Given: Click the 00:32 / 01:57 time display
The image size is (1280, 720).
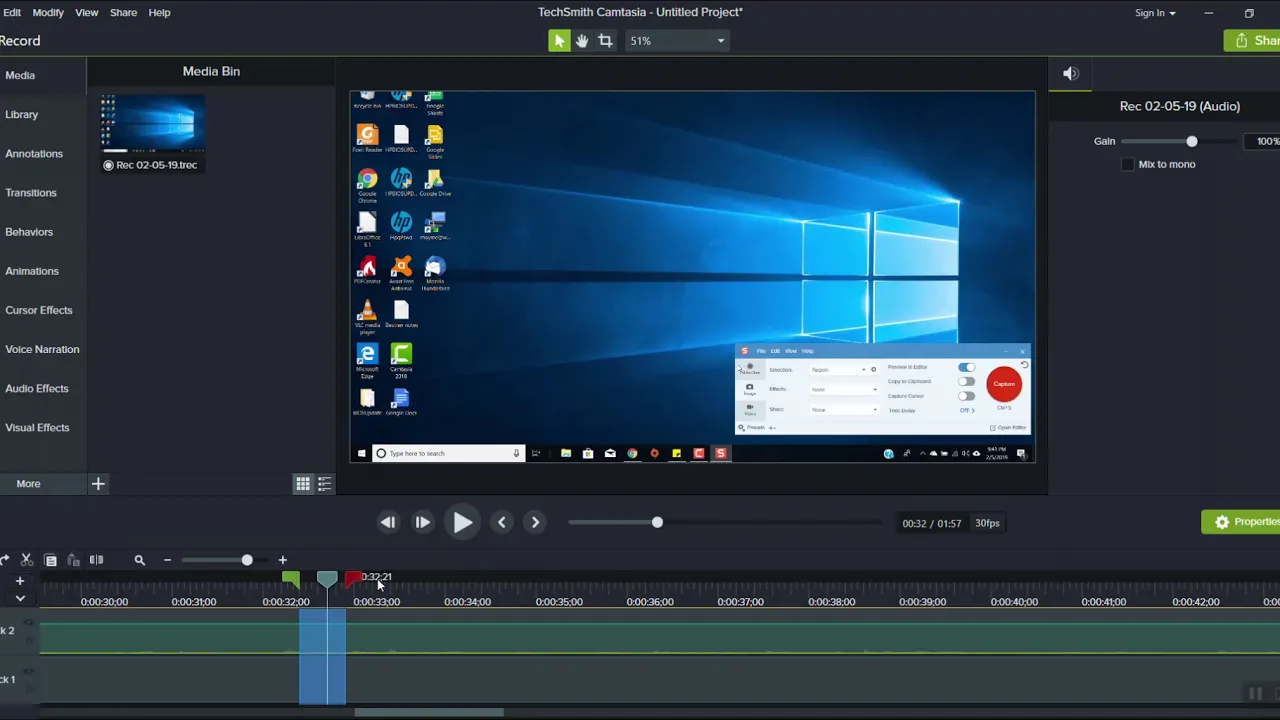Looking at the screenshot, I should 931,523.
